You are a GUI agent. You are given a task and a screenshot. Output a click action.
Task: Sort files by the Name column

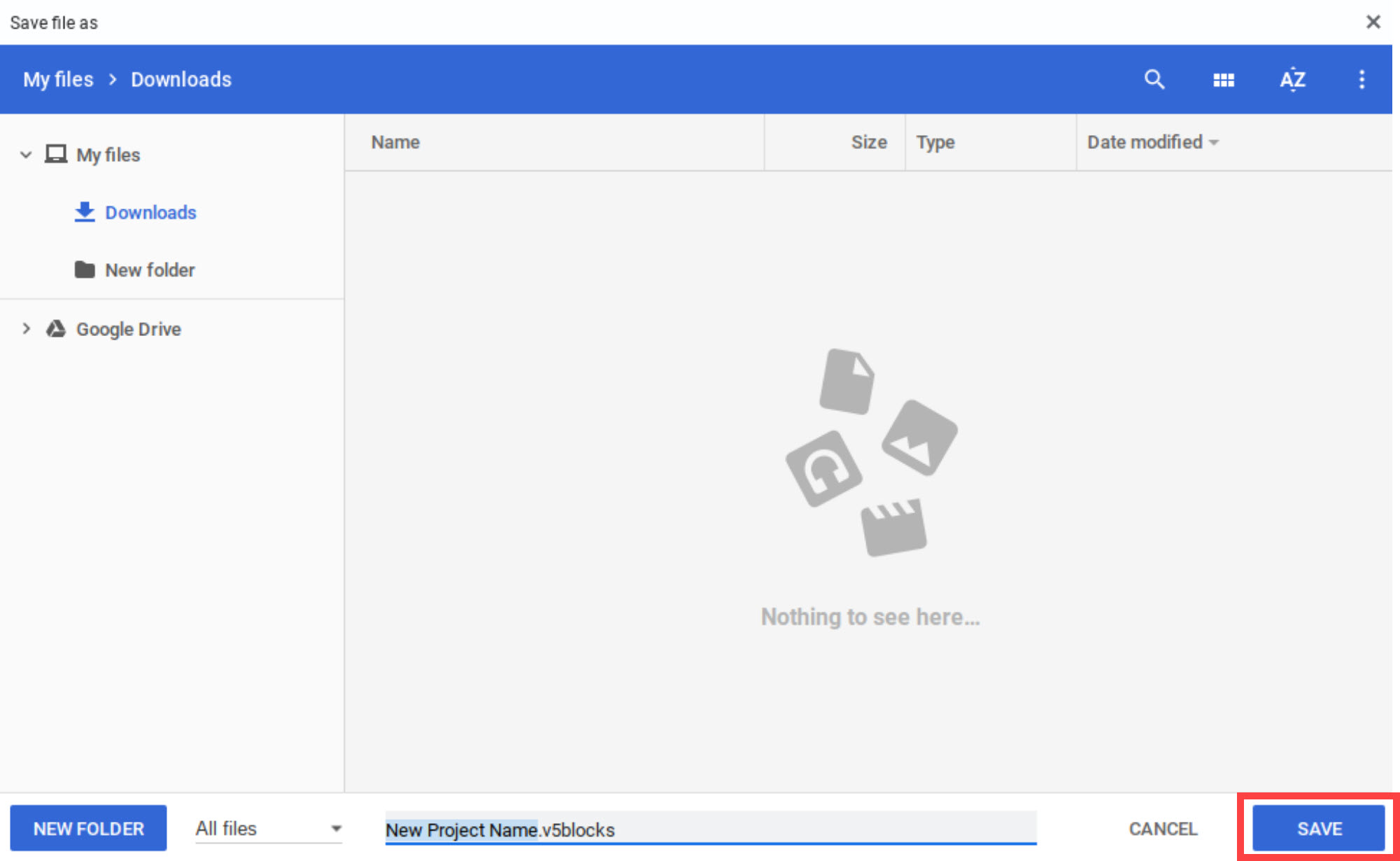395,142
